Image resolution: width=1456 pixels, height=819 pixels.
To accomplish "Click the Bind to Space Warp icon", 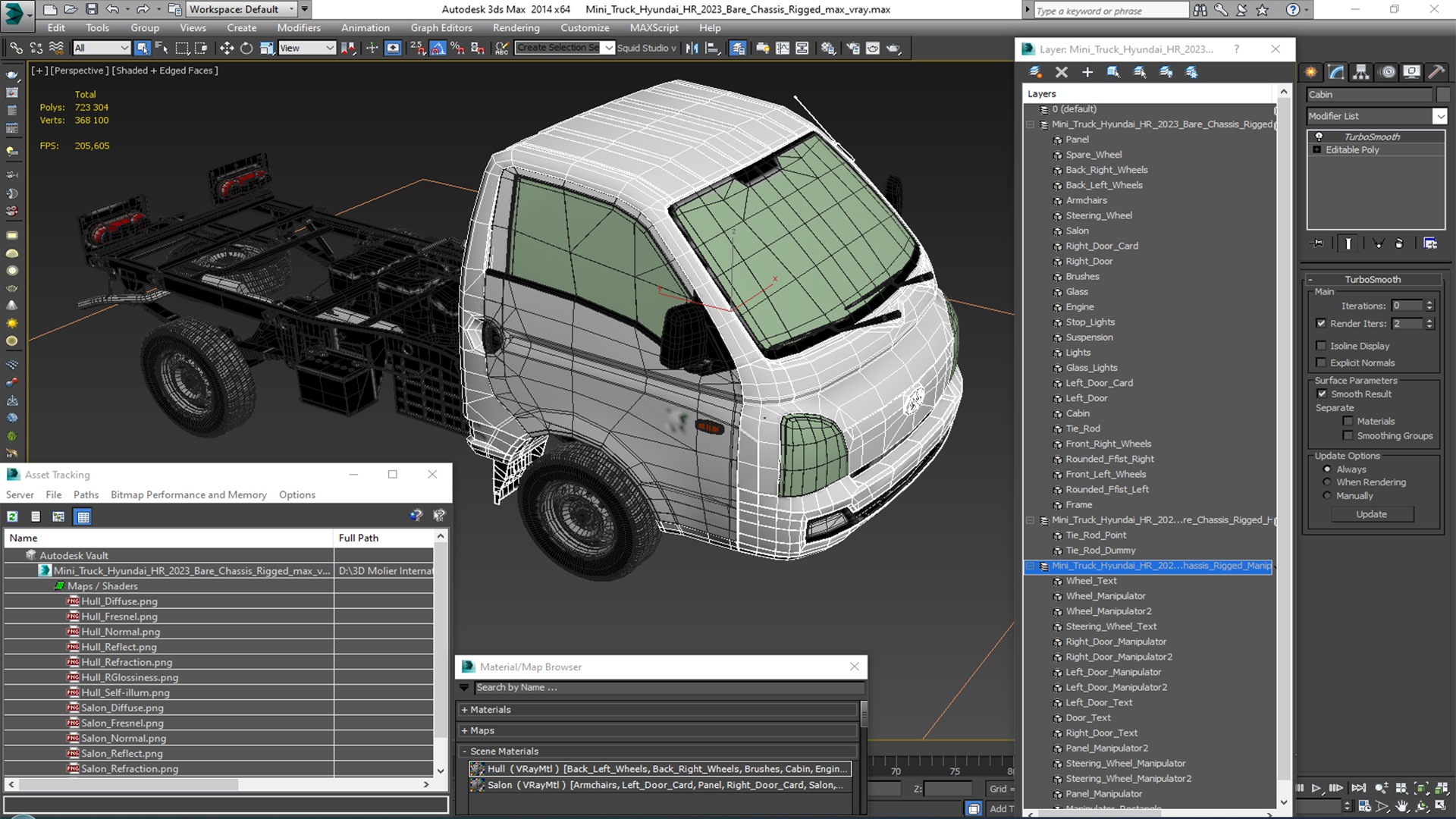I will coord(55,48).
